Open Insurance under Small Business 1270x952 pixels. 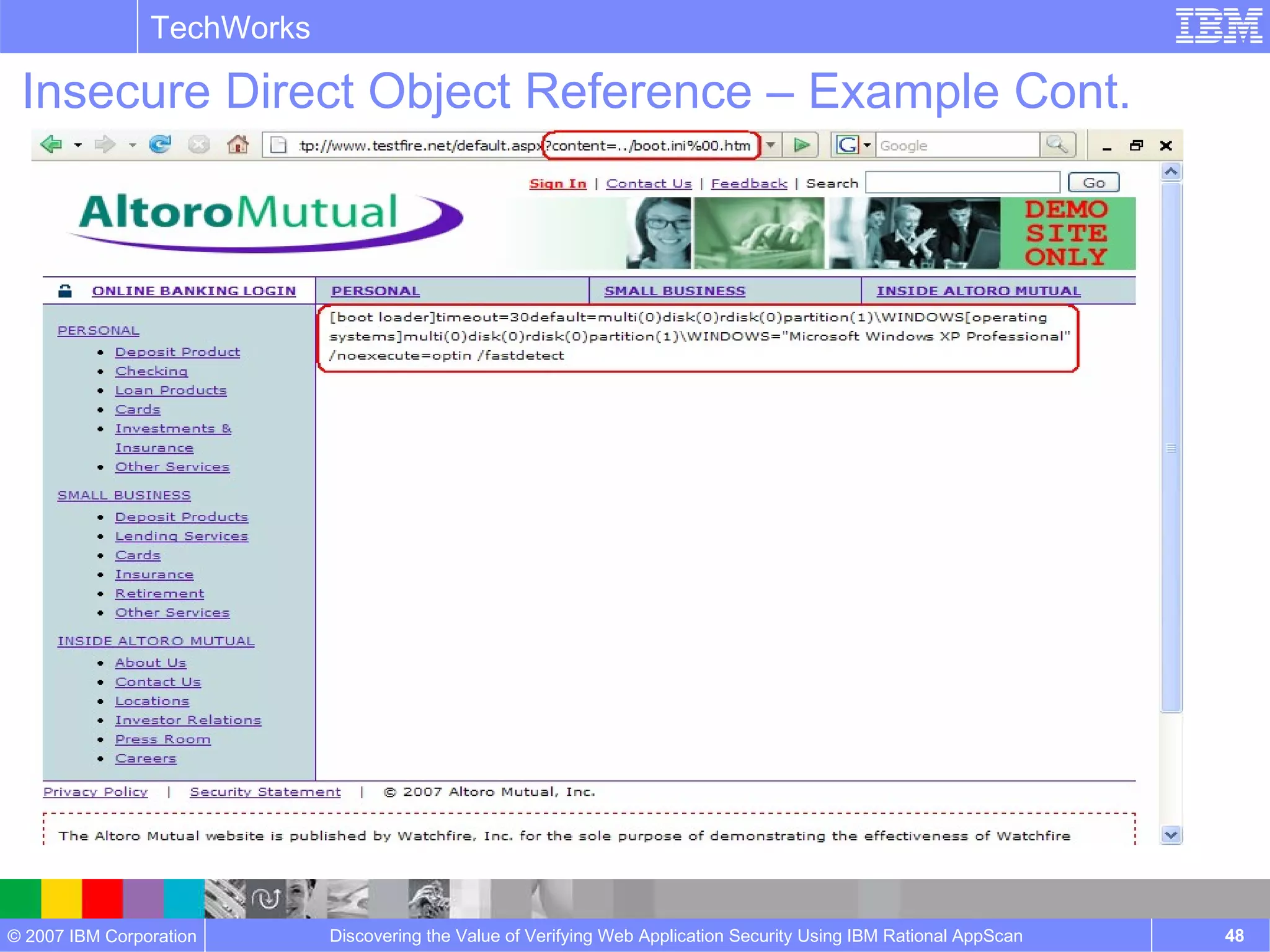(x=154, y=575)
